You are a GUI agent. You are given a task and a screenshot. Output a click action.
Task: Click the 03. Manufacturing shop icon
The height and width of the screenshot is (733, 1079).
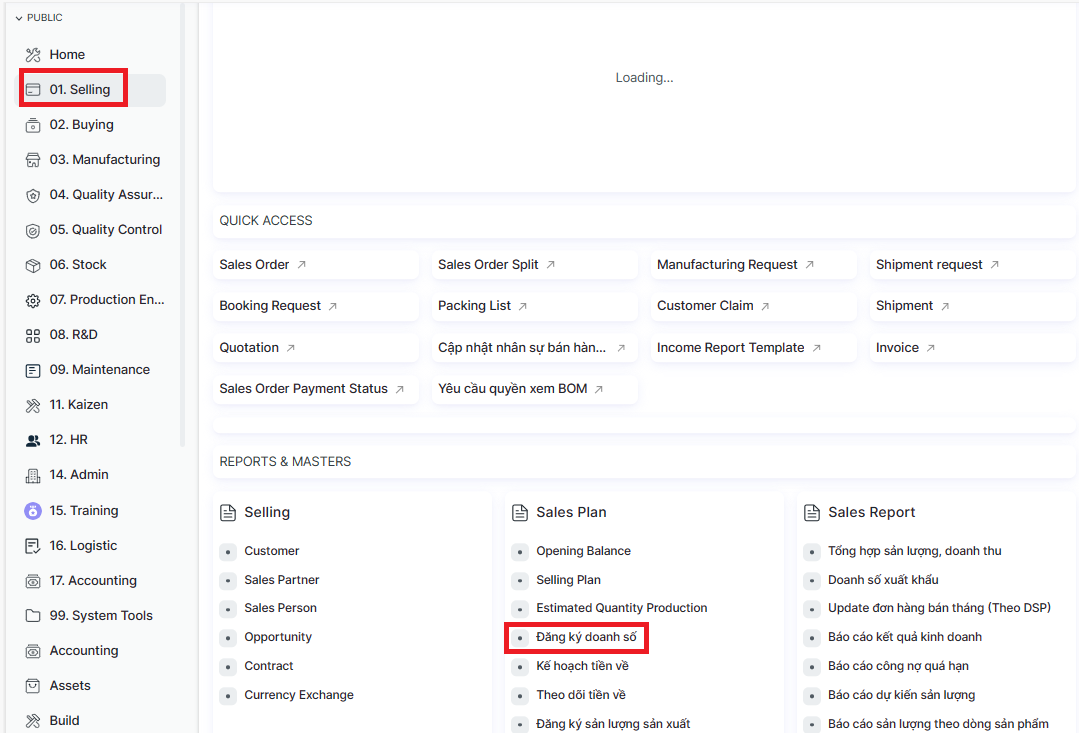tap(33, 160)
